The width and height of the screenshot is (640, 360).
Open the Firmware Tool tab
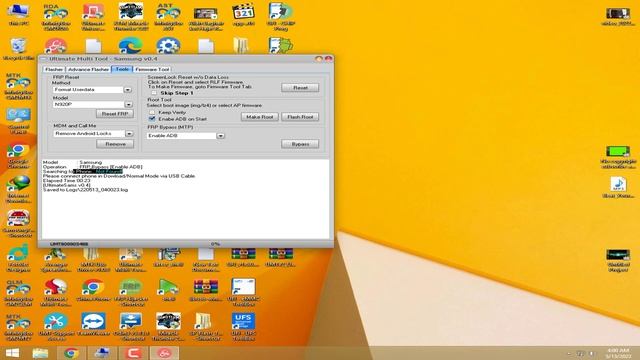152,69
